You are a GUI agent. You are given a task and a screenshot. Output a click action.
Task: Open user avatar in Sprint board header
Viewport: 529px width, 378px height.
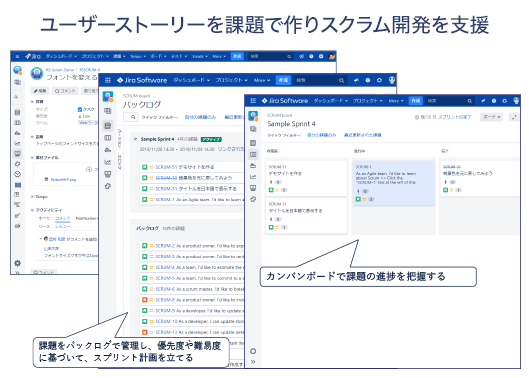(516, 101)
